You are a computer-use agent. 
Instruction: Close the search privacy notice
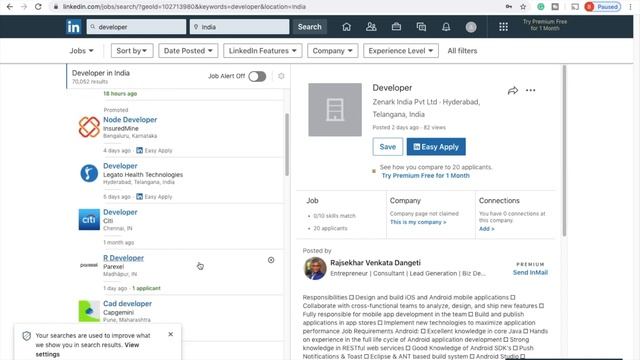tap(171, 334)
